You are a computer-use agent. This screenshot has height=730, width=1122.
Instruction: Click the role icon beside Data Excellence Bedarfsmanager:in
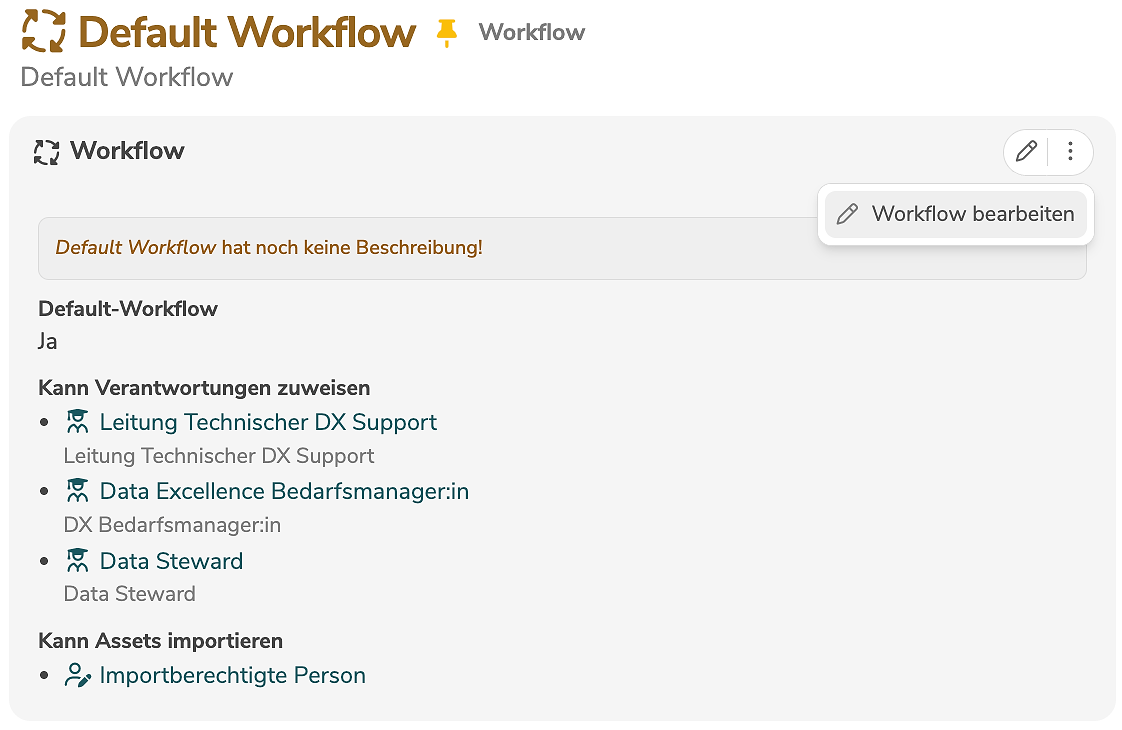coord(77,490)
